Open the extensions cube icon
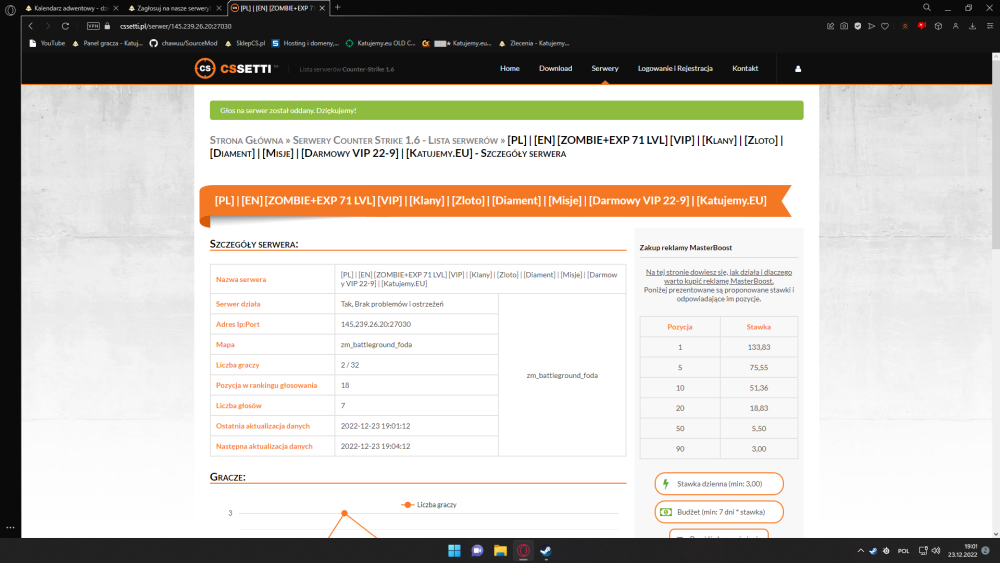Viewport: 1000px width, 563px height. click(938, 26)
